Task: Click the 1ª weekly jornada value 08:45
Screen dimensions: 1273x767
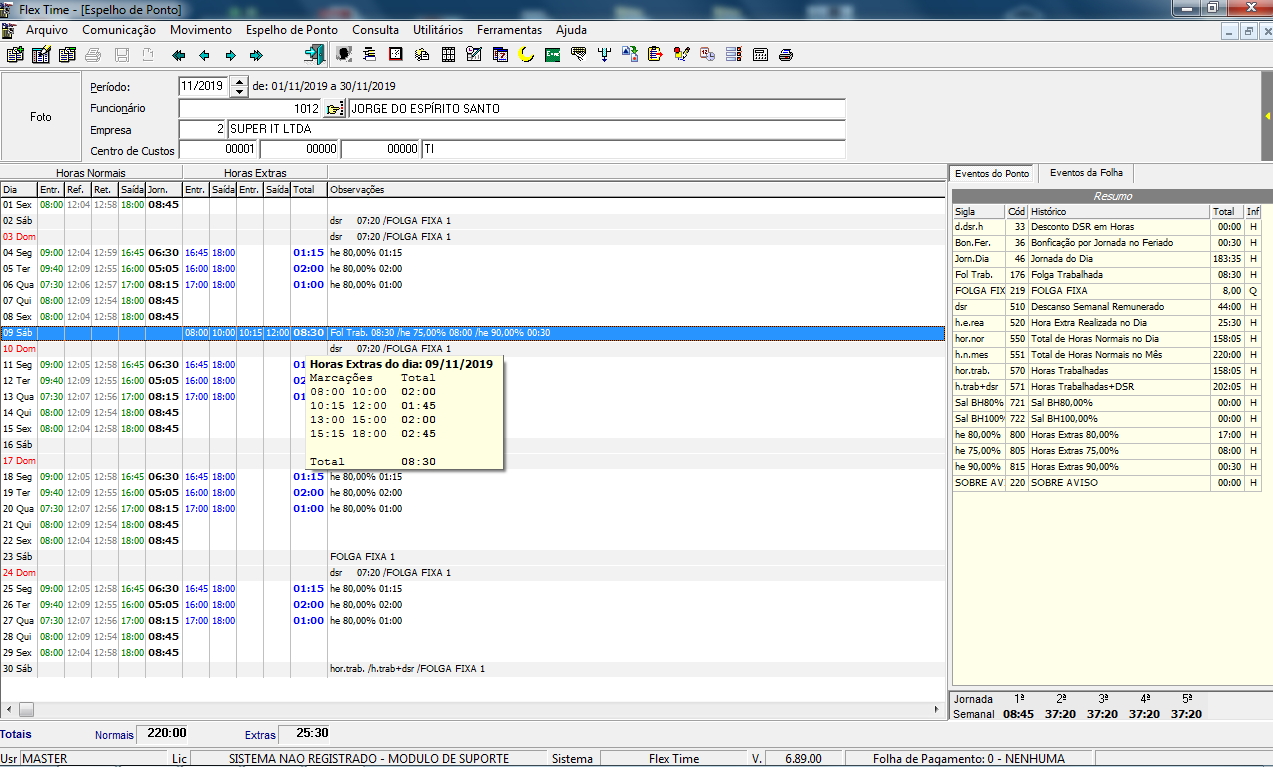Action: pos(1018,714)
